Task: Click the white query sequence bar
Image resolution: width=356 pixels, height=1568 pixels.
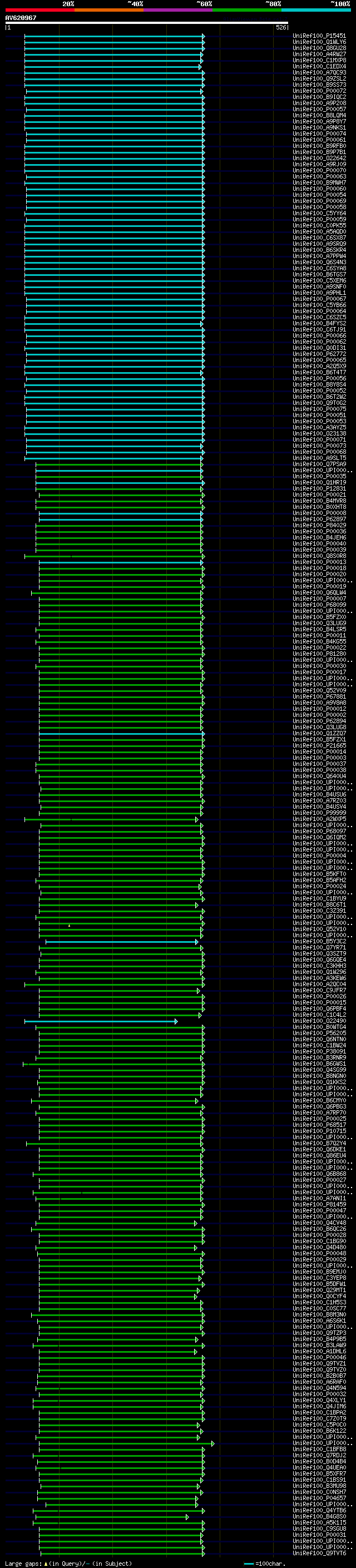Action: pos(147,23)
